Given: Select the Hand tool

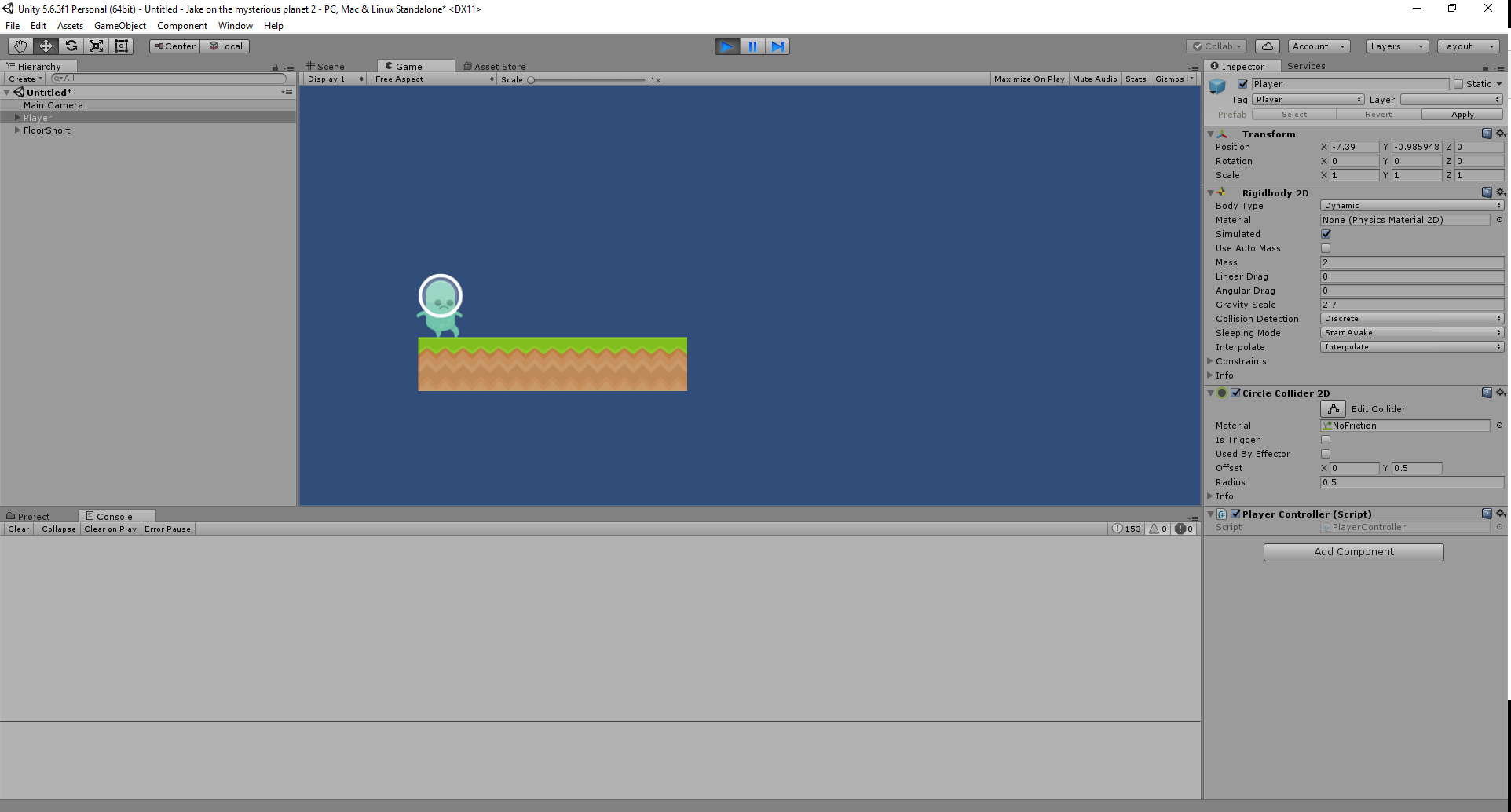Looking at the screenshot, I should click(20, 46).
